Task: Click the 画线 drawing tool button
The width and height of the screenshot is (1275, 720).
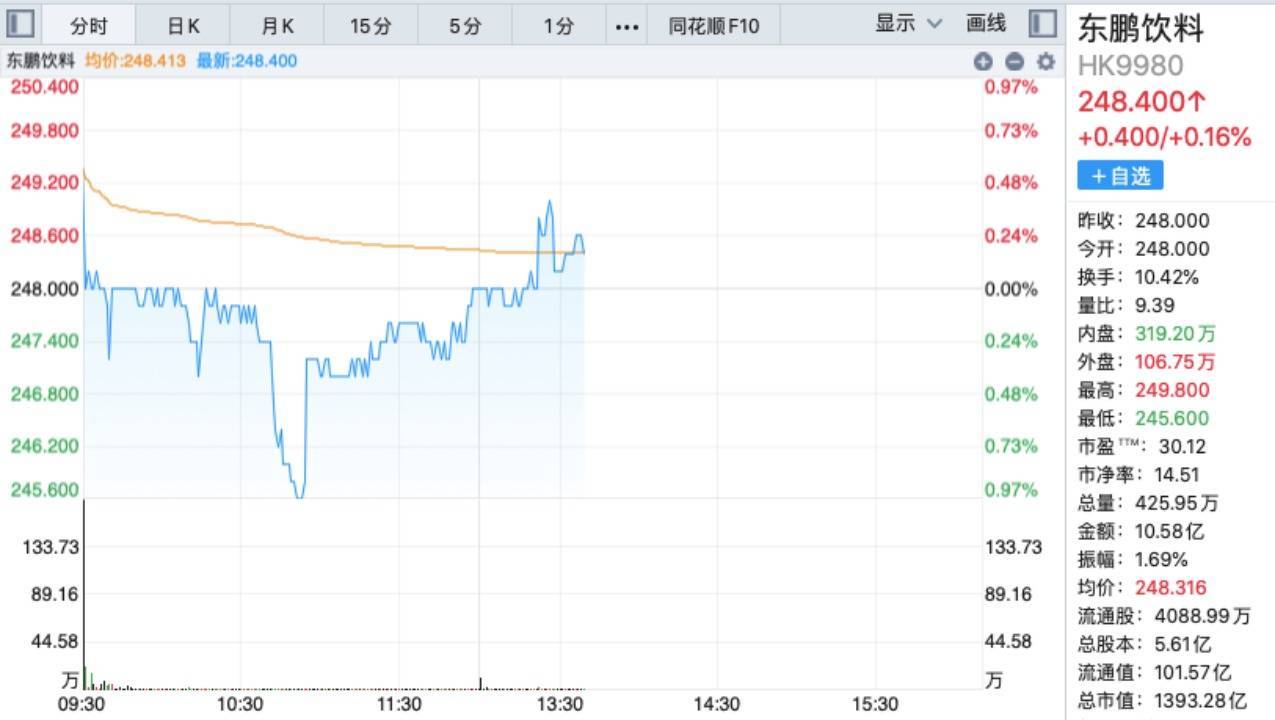Action: [986, 24]
